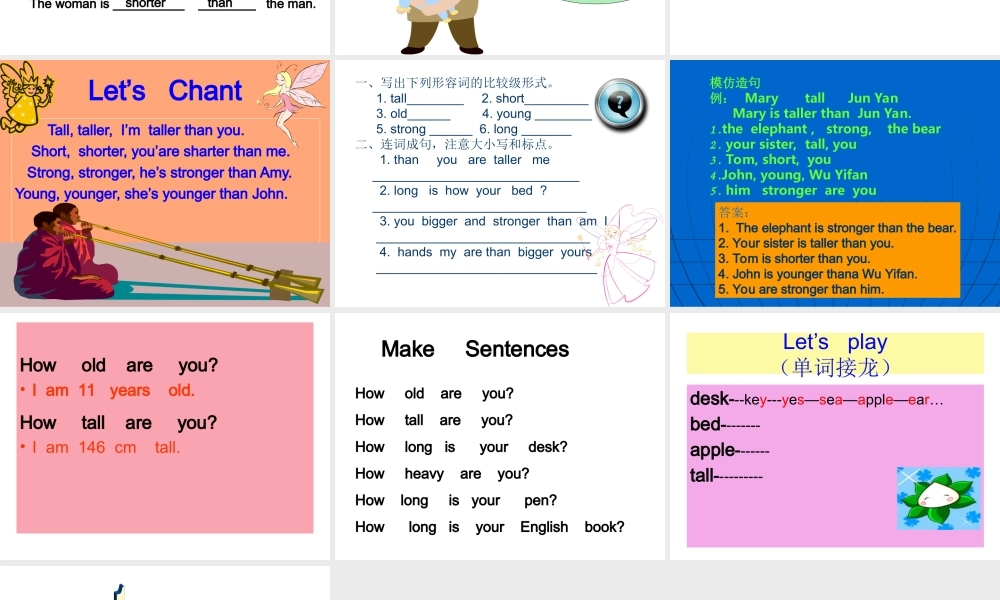
Task: Click the 'desk---key---yes' word chain line
Action: (x=816, y=399)
